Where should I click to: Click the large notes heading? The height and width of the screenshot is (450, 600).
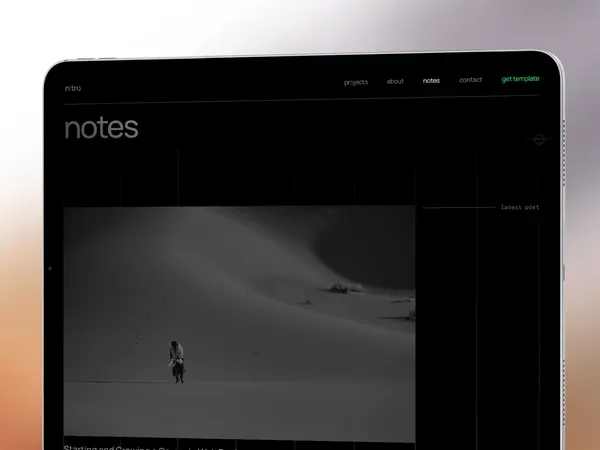[101, 128]
